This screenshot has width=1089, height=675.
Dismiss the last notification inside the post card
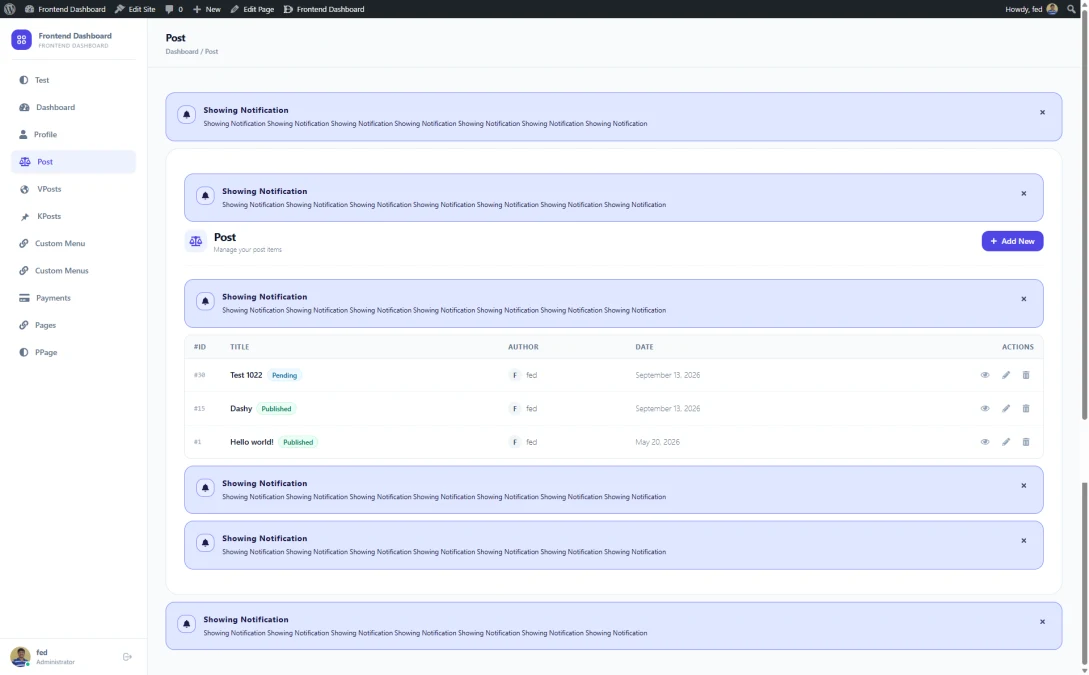pyautogui.click(x=1023, y=541)
